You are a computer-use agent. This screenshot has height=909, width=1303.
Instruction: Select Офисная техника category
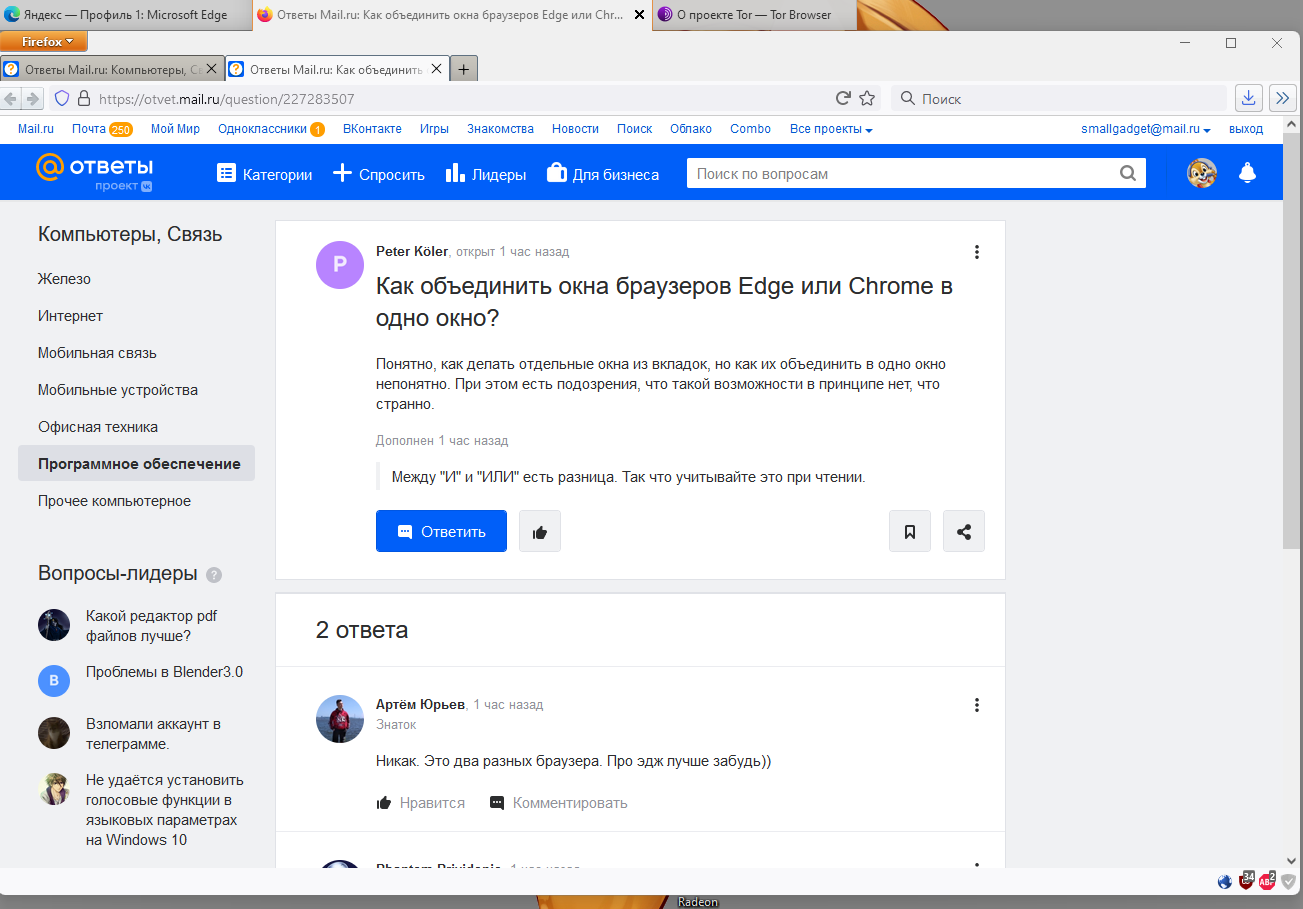tap(98, 427)
